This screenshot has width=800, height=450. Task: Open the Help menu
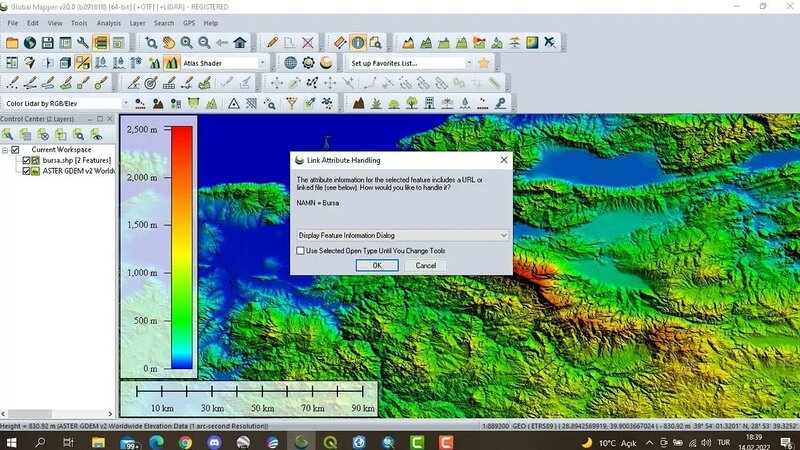tap(211, 23)
